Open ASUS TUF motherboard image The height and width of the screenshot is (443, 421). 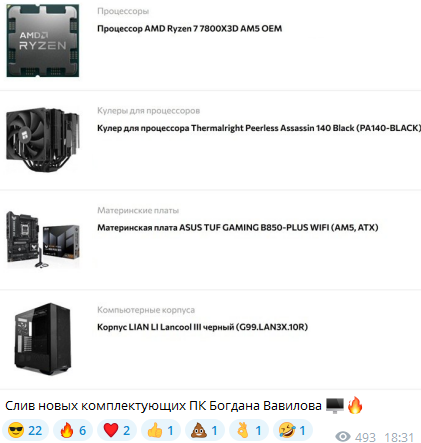point(43,239)
